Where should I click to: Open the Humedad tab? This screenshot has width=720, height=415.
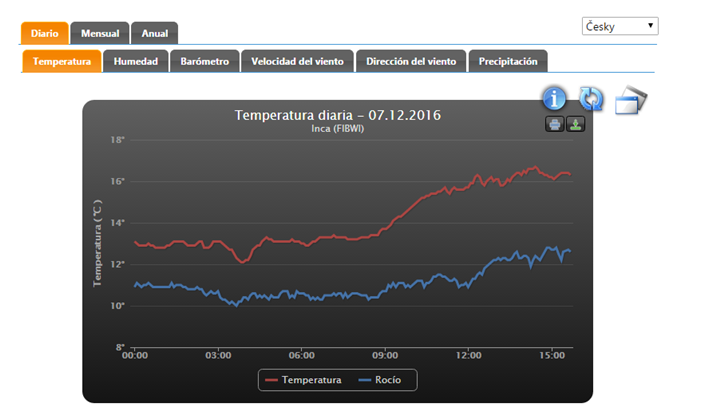pyautogui.click(x=136, y=61)
